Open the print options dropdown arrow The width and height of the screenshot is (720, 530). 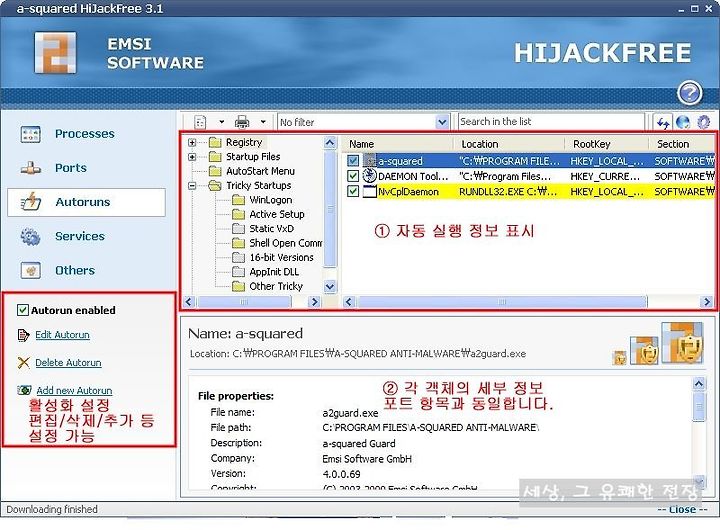[x=263, y=122]
